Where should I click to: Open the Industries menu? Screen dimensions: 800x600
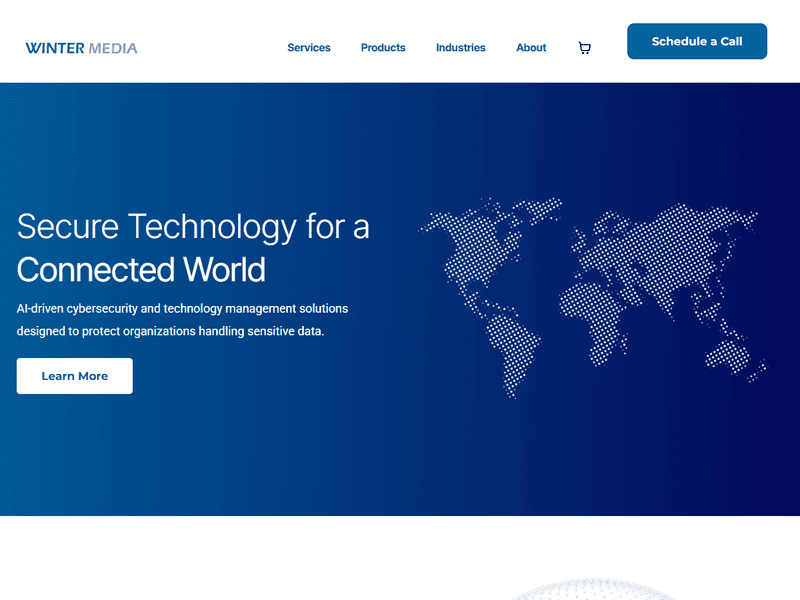click(461, 47)
